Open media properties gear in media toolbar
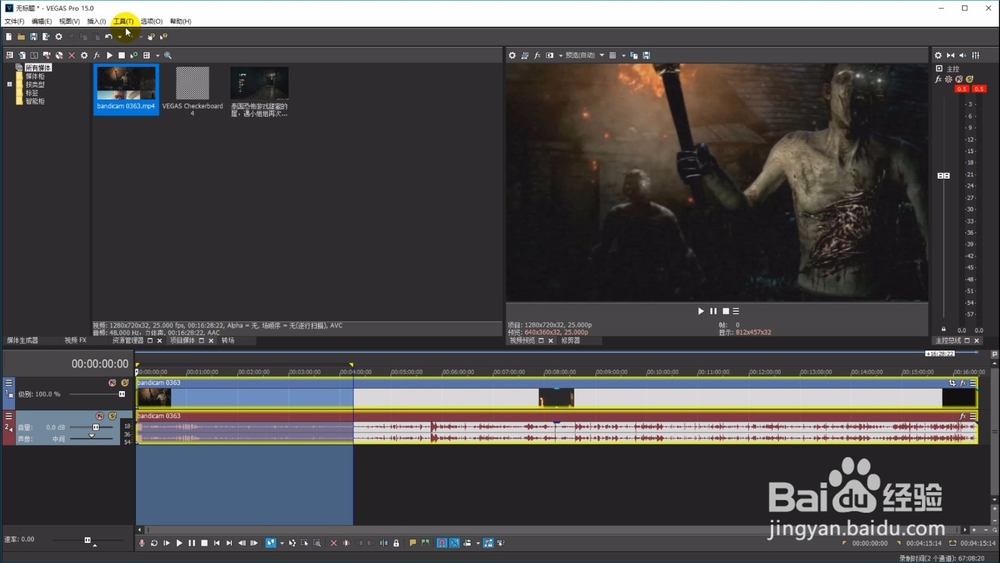The height and width of the screenshot is (563, 1000). (x=84, y=55)
